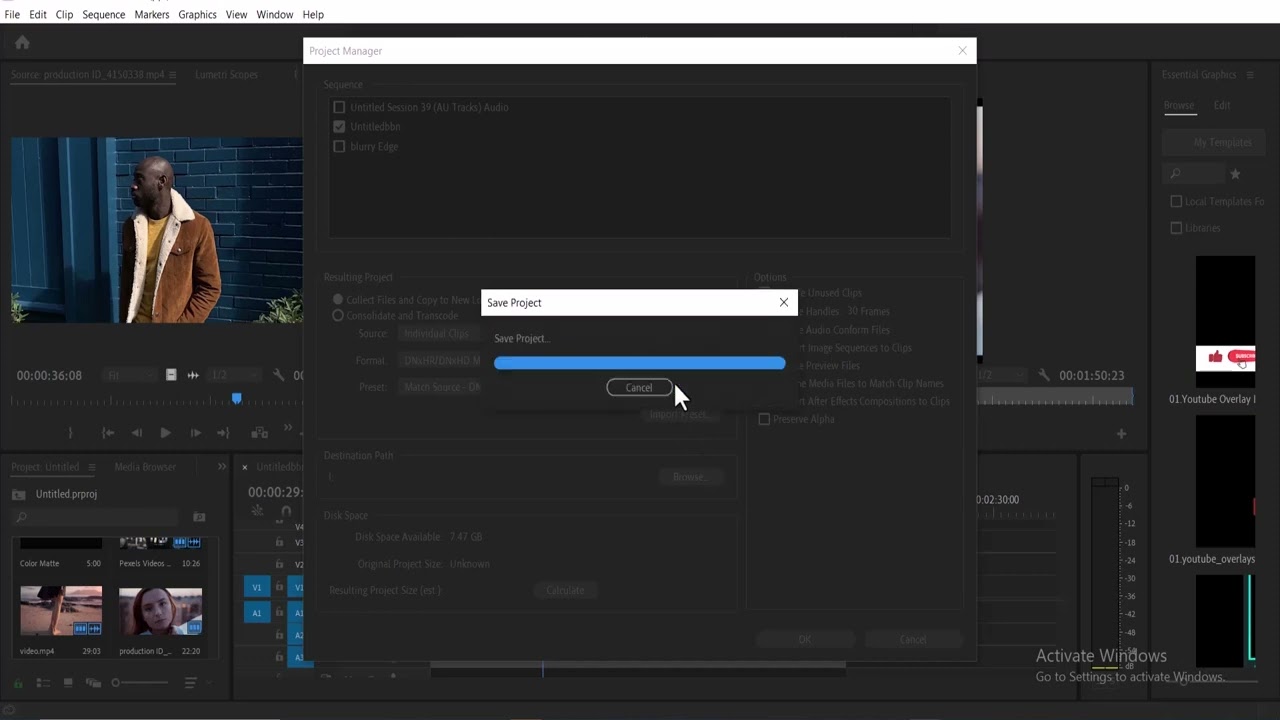Click the Home icon
The width and height of the screenshot is (1280, 720).
(22, 42)
